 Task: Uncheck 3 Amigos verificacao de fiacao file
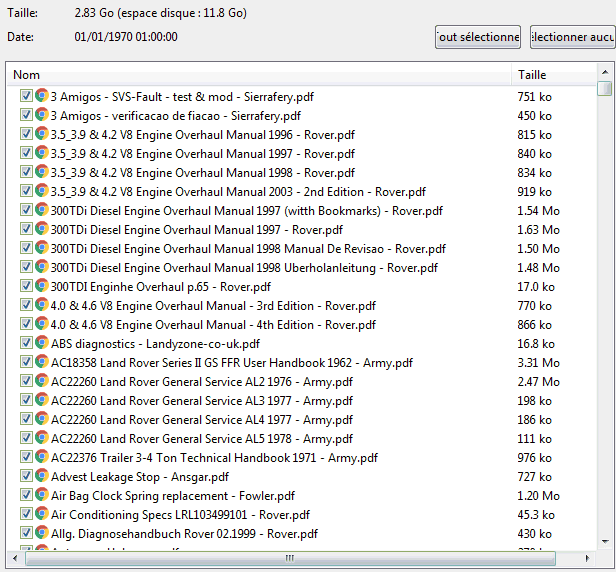(x=26, y=115)
